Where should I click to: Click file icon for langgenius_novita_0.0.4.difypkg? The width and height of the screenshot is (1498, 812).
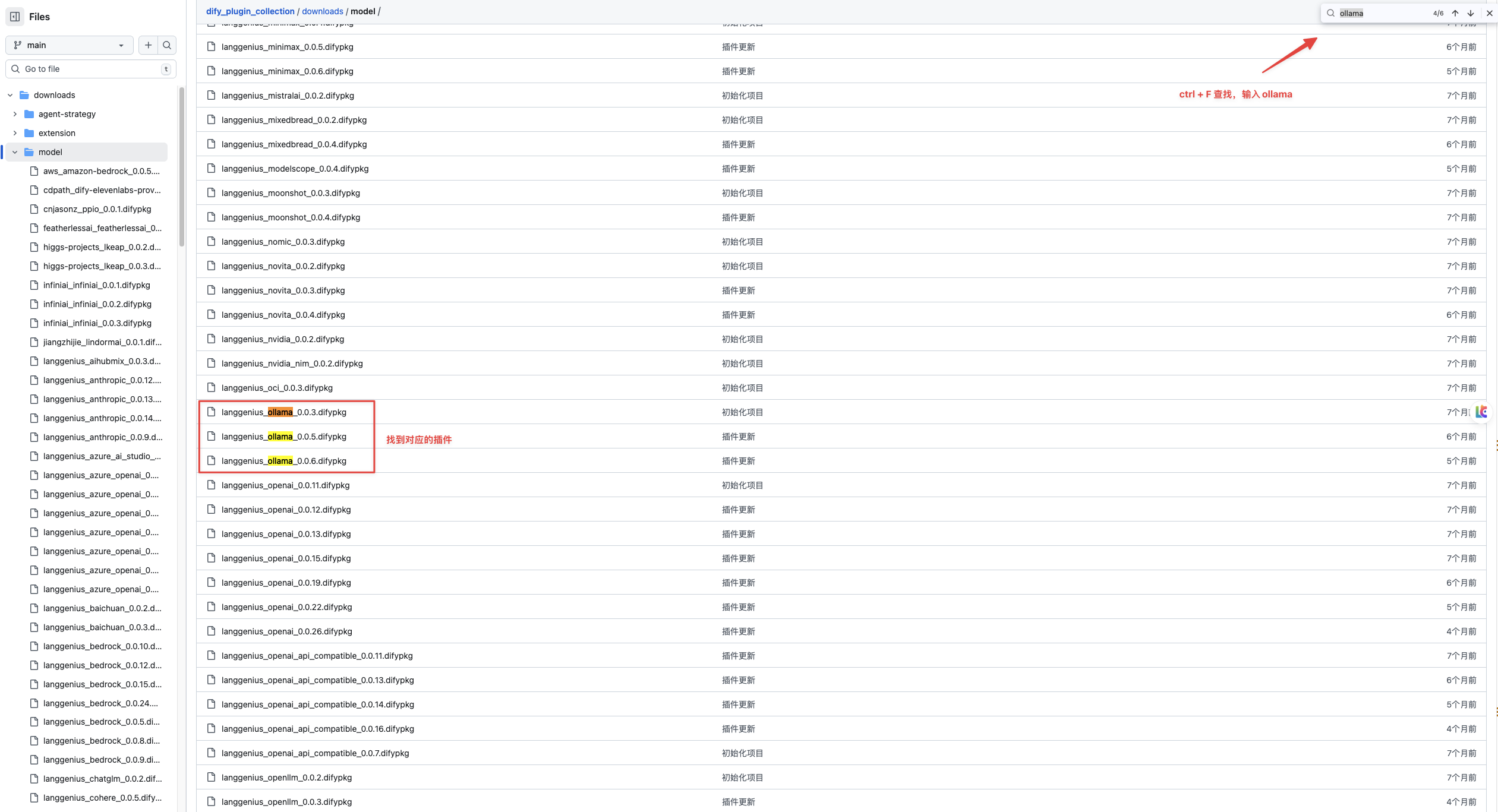pos(211,314)
